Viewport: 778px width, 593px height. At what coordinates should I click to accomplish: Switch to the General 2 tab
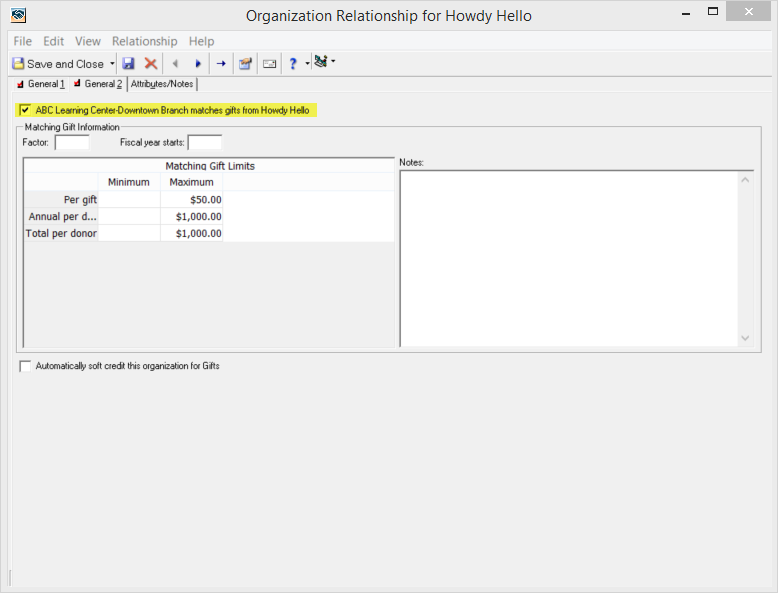(98, 84)
